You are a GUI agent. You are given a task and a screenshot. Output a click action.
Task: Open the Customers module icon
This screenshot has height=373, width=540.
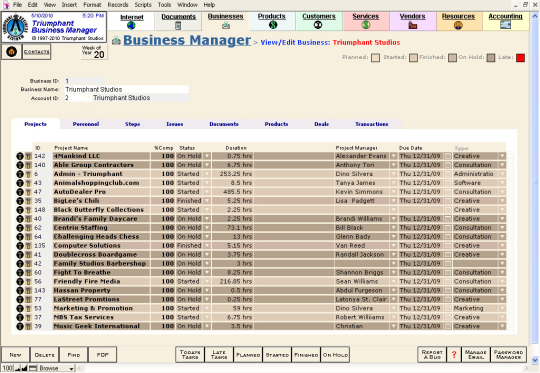[x=318, y=25]
